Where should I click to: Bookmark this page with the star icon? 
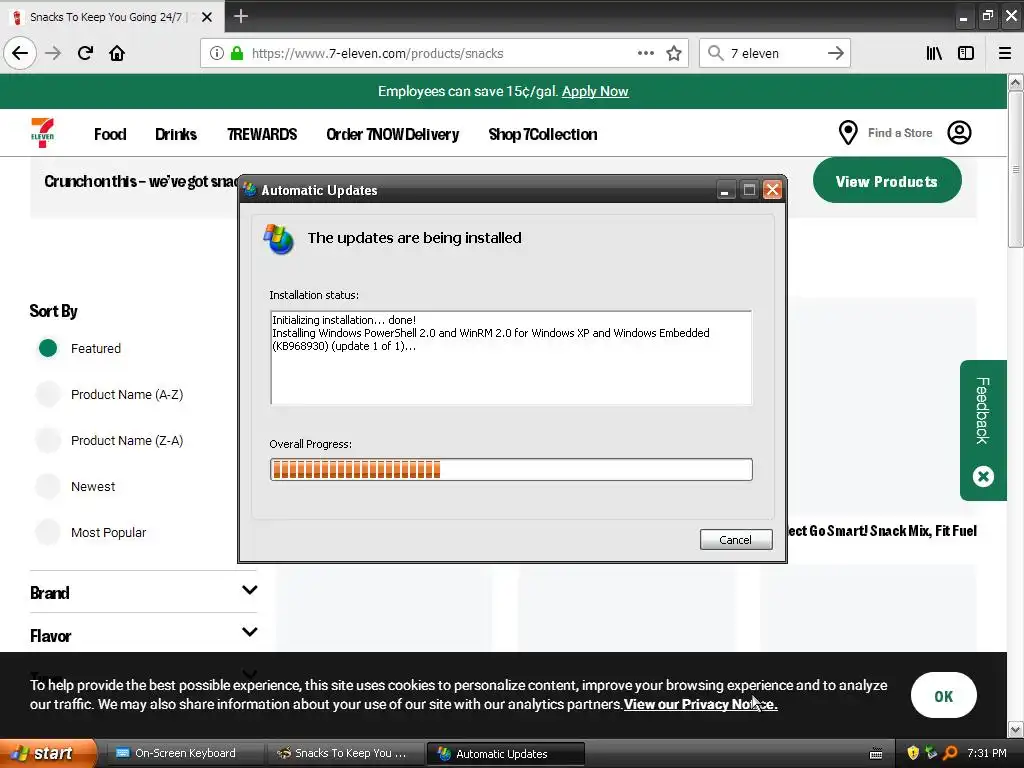tap(674, 54)
